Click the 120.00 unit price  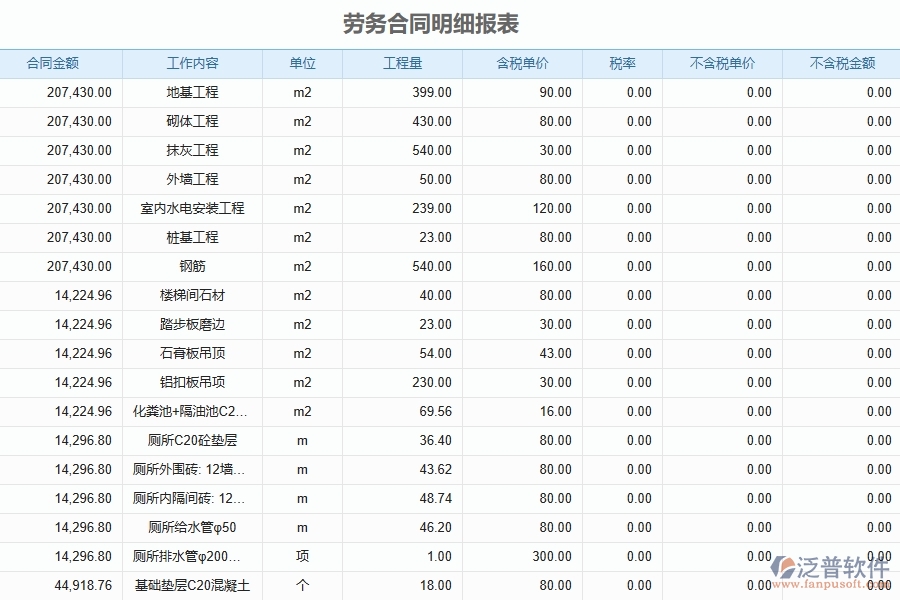pyautogui.click(x=552, y=208)
